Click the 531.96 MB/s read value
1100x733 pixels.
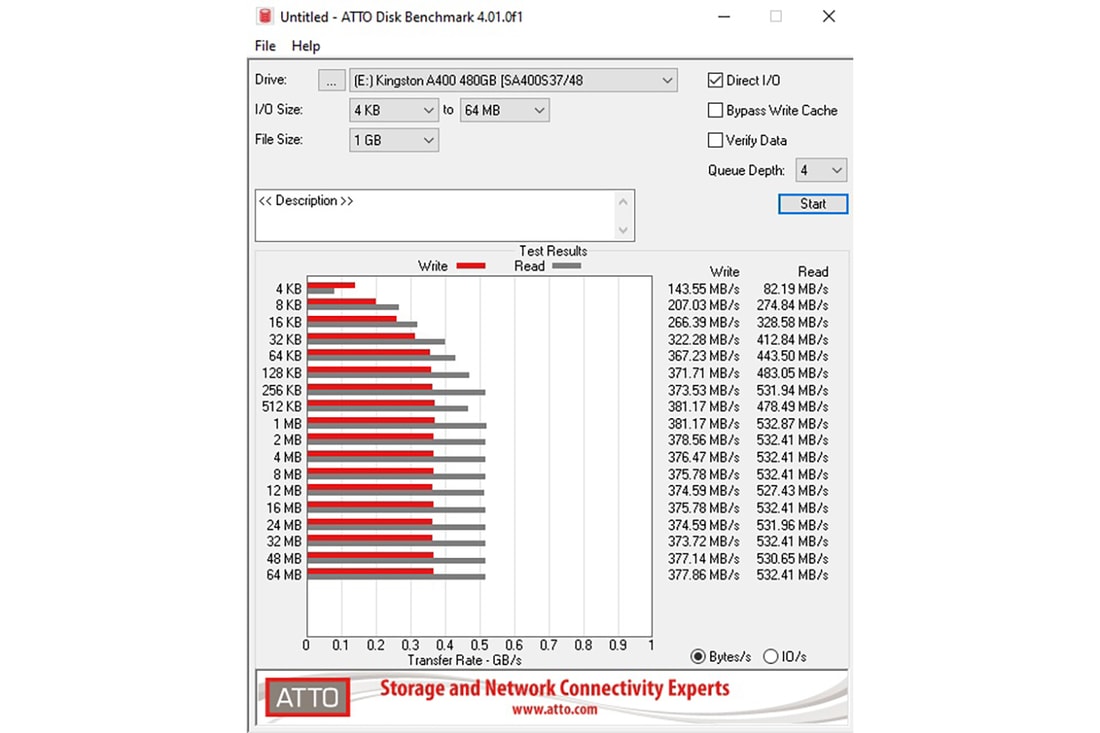(x=792, y=525)
